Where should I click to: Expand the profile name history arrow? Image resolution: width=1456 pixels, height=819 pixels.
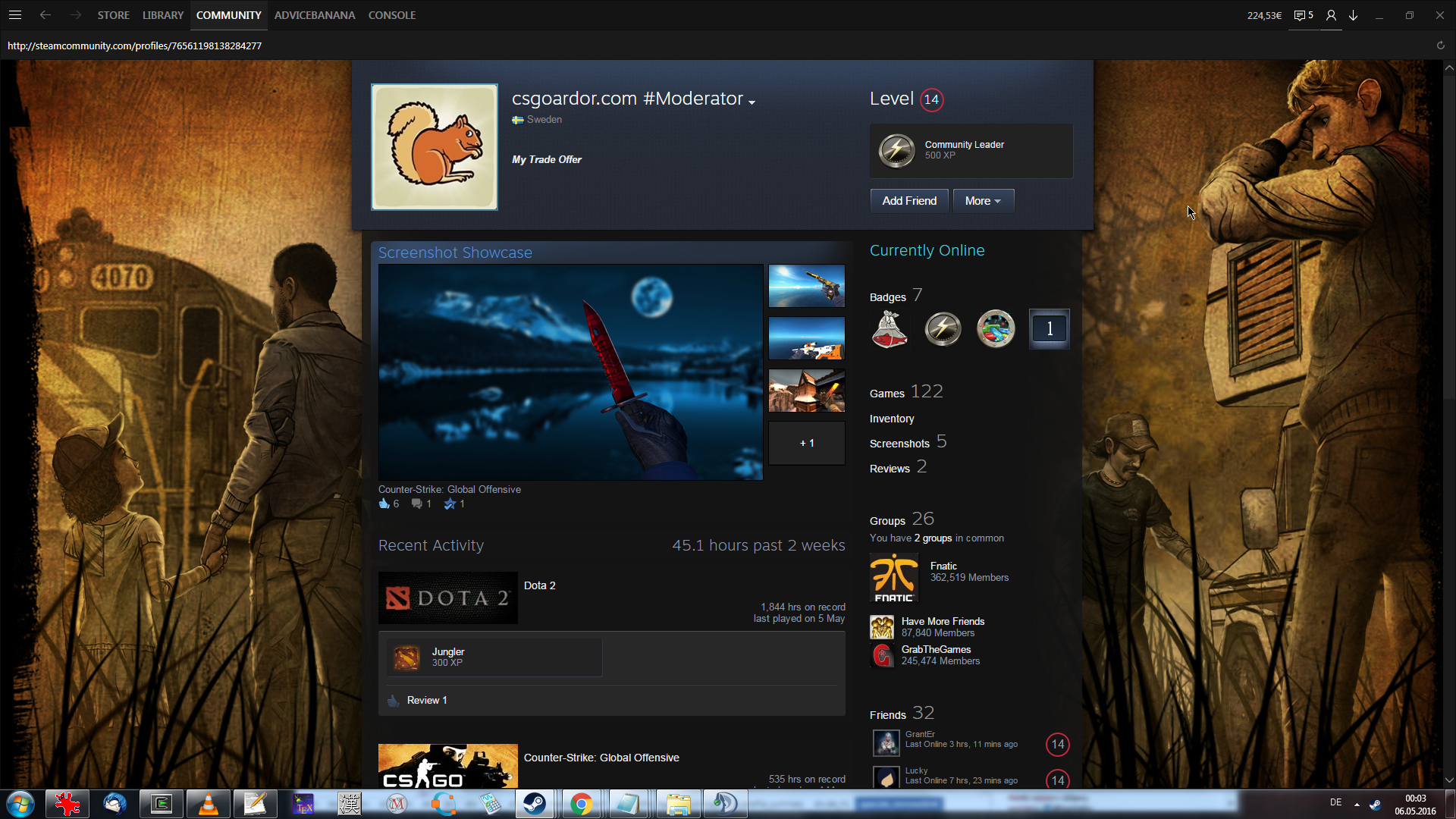[752, 102]
